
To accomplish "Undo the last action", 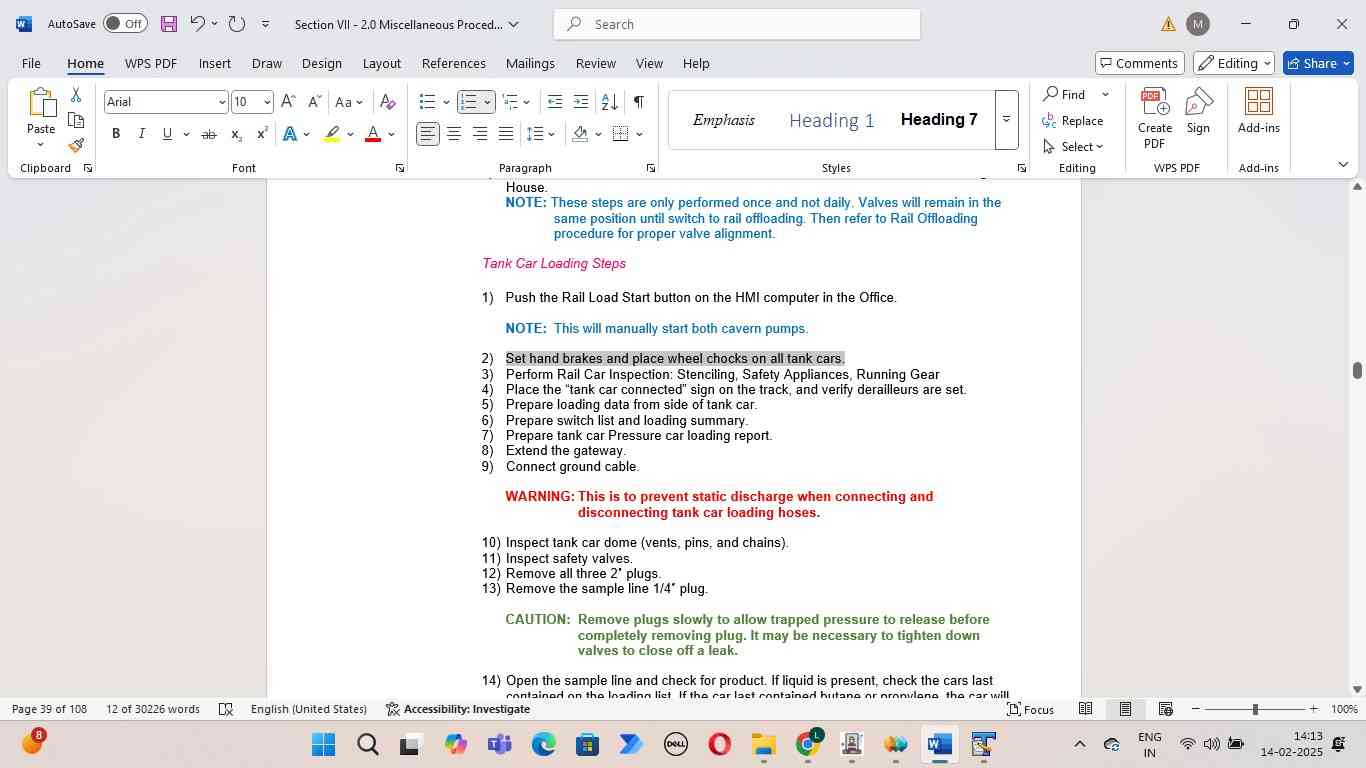I will coord(197,24).
